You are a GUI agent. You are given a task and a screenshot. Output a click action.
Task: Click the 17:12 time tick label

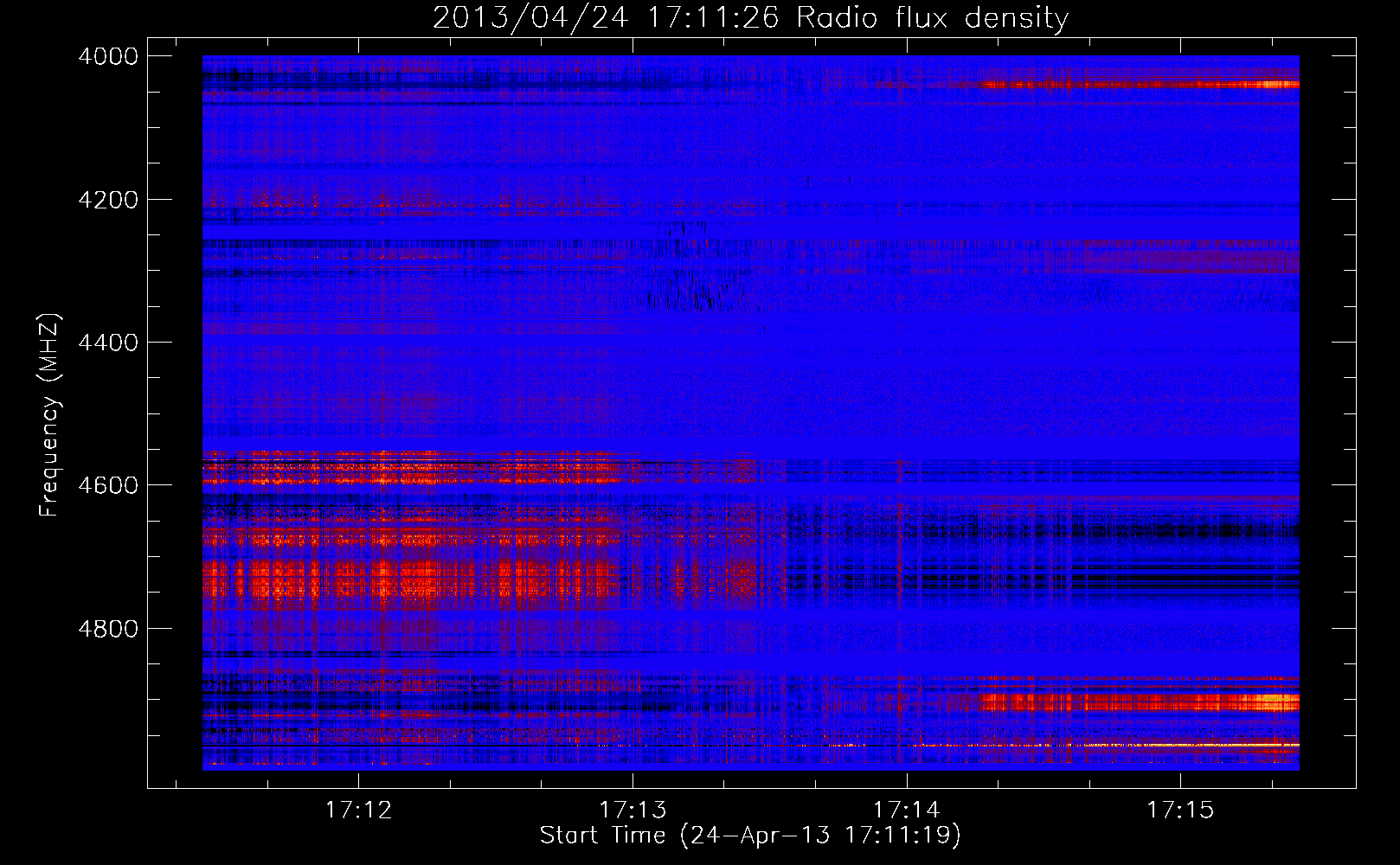[x=358, y=811]
